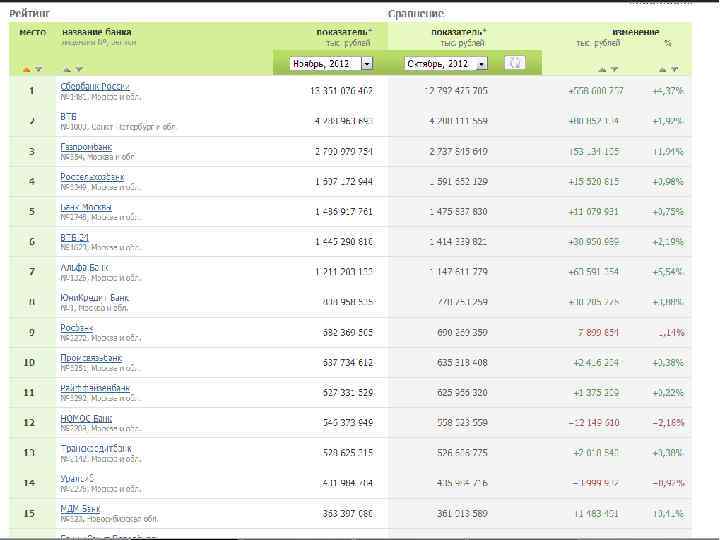Click the Альфа-Банк name
Screen dimensions: 720x540
85,267
